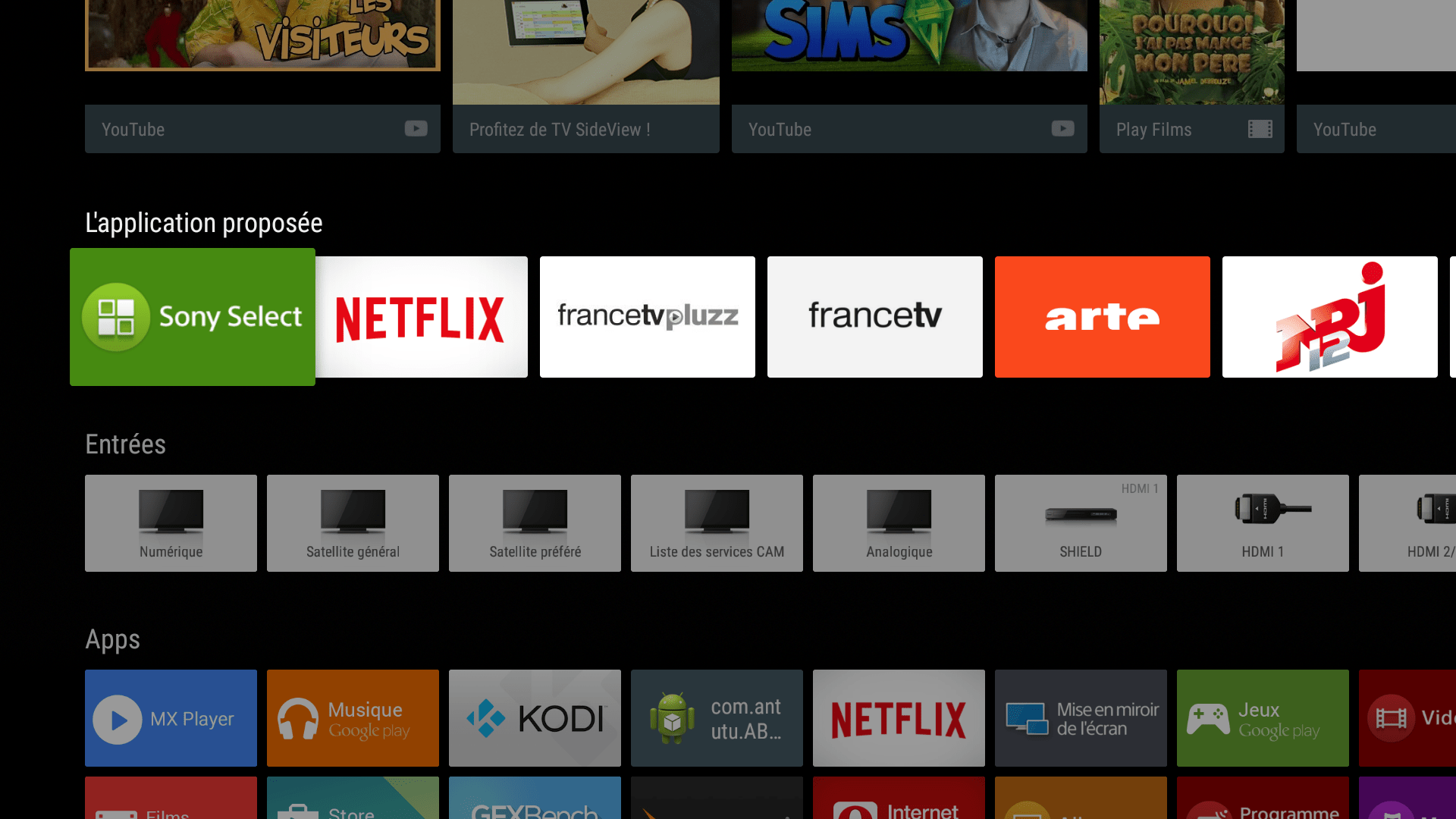
Task: Launch Mise en miroir de l'écran
Action: click(1080, 719)
